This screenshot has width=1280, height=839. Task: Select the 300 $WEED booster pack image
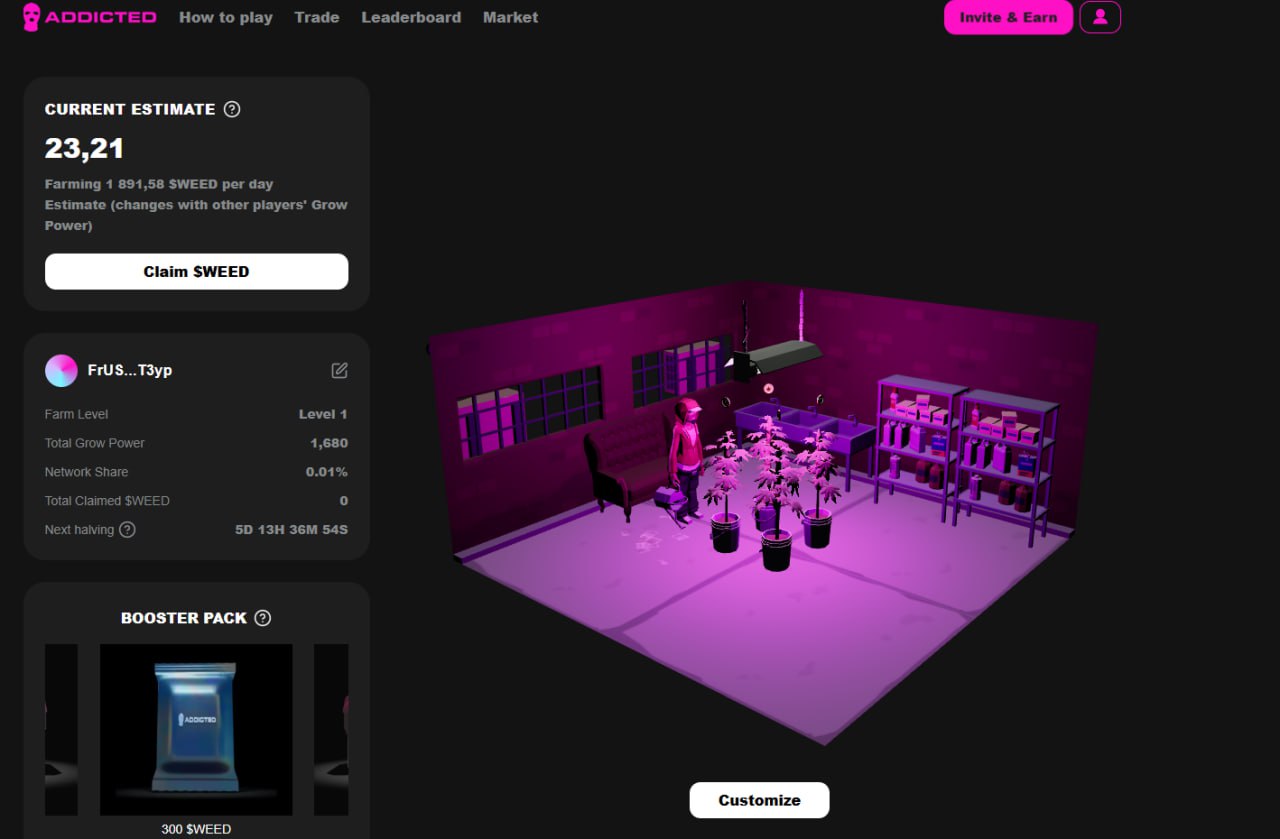(x=196, y=729)
